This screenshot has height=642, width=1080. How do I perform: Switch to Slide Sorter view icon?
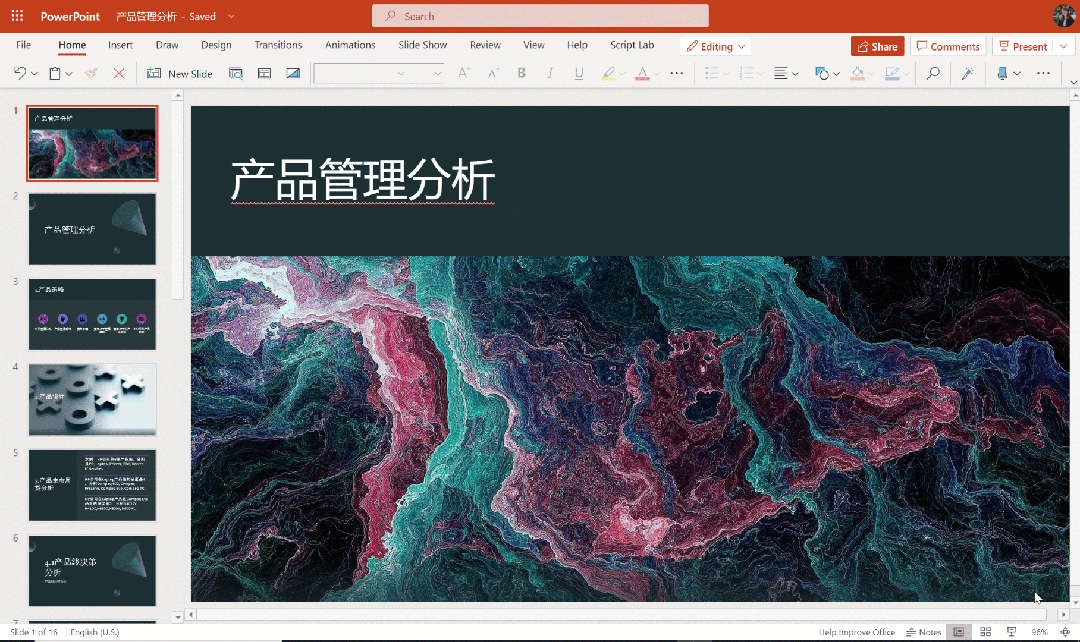(986, 632)
